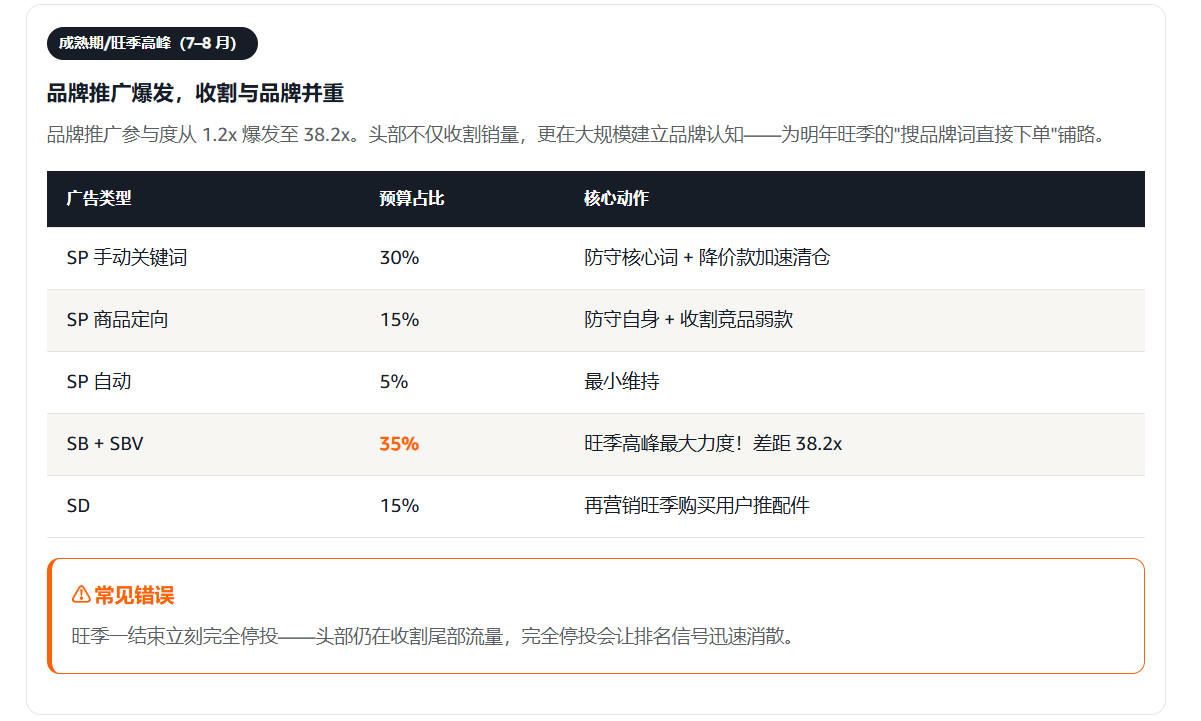This screenshot has height=721, width=1201.
Task: Click the 常见错误 title text
Action: point(134,596)
